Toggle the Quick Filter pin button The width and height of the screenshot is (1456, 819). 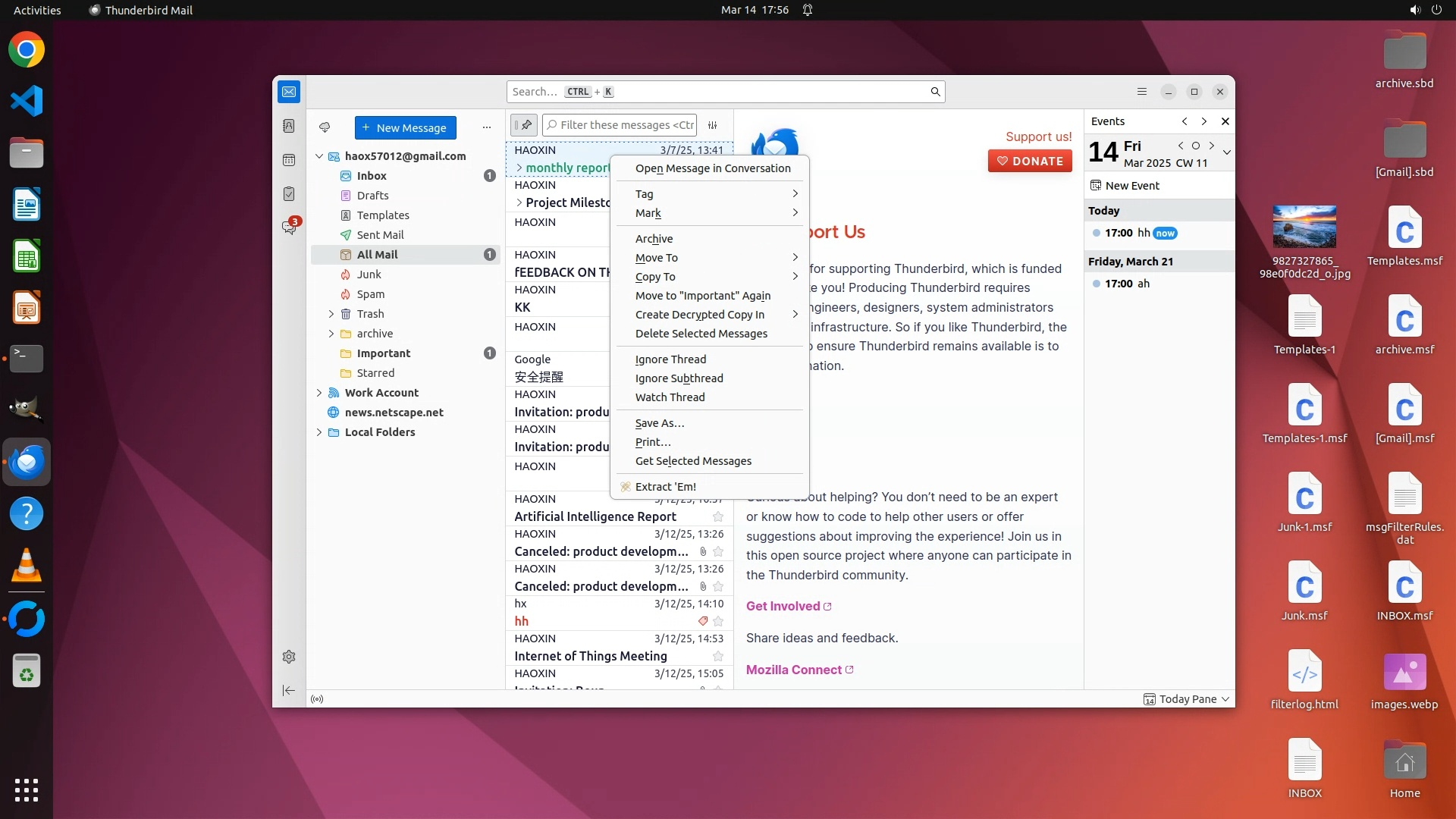tap(524, 125)
